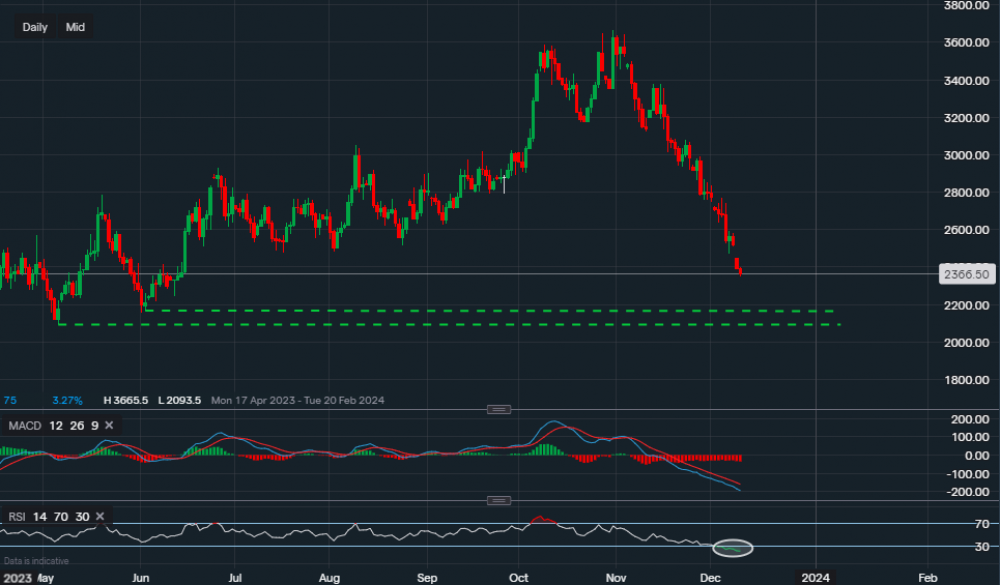The width and height of the screenshot is (1000, 585).
Task: Remove the MACD indicator with its X
Action: 109,426
